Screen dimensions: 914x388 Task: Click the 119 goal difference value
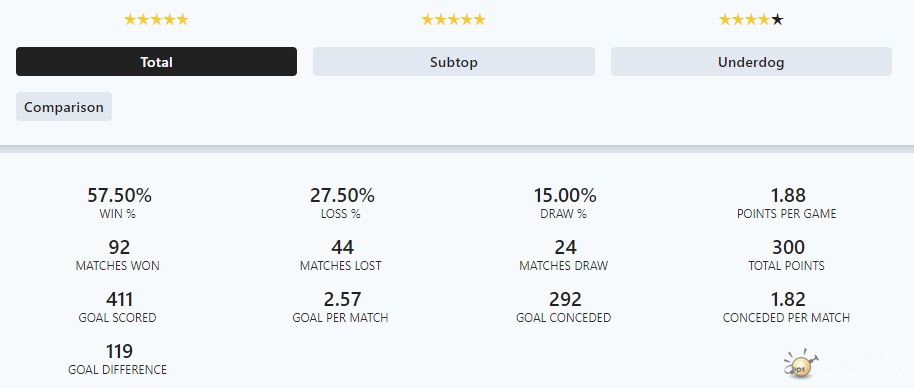click(x=119, y=351)
